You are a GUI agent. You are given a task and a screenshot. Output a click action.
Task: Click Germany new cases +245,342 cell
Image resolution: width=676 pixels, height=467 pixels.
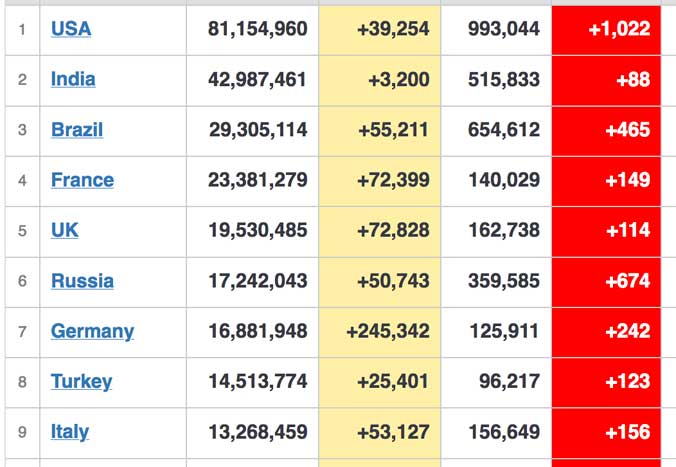pyautogui.click(x=380, y=332)
